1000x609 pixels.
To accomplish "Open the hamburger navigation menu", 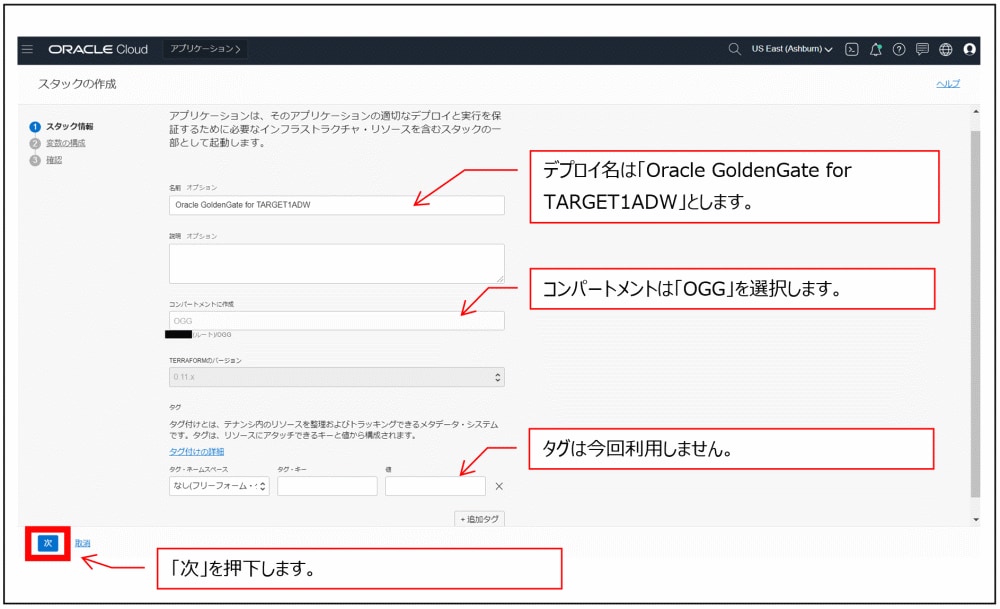I will pyautogui.click(x=27, y=49).
